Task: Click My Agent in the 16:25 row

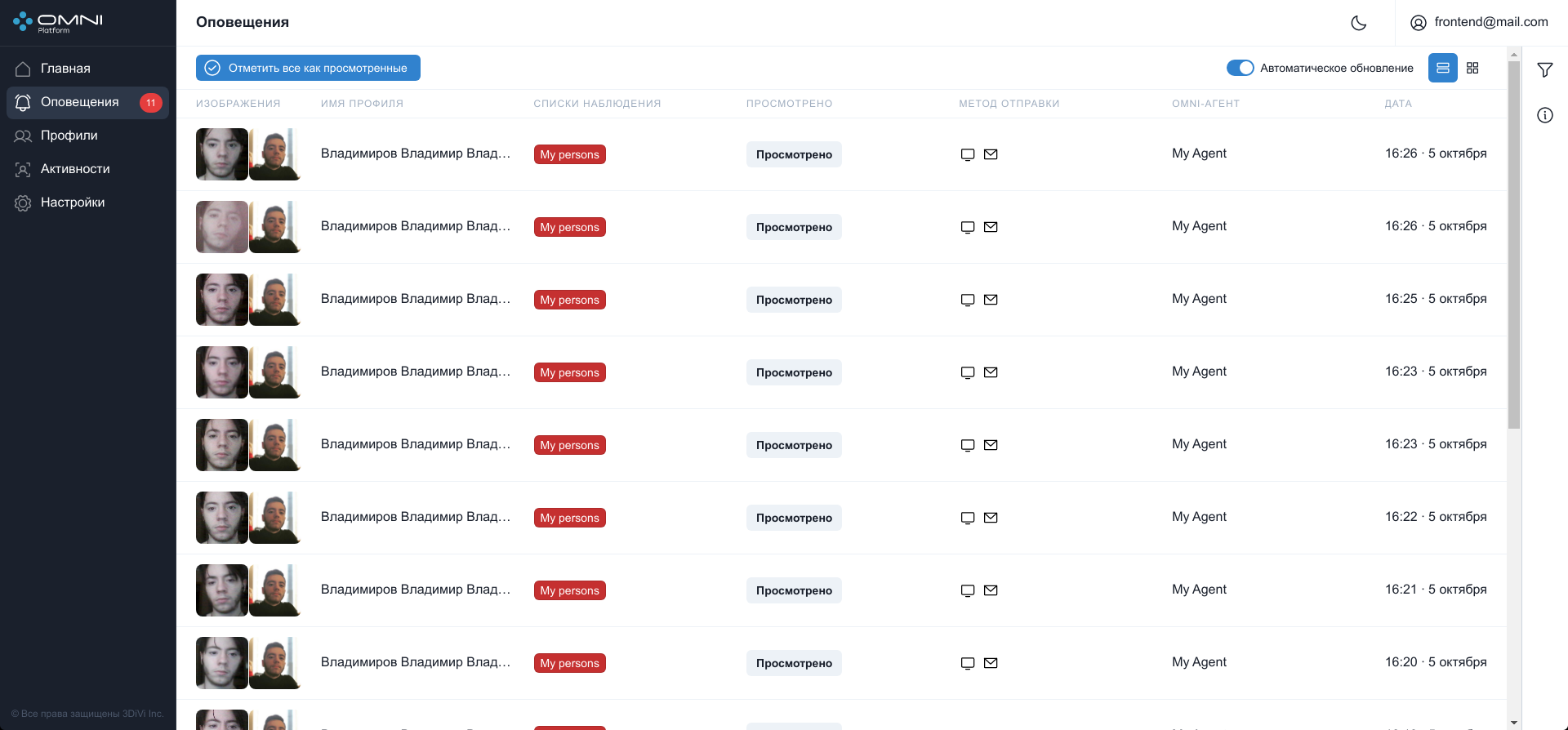Action: pyautogui.click(x=1199, y=299)
